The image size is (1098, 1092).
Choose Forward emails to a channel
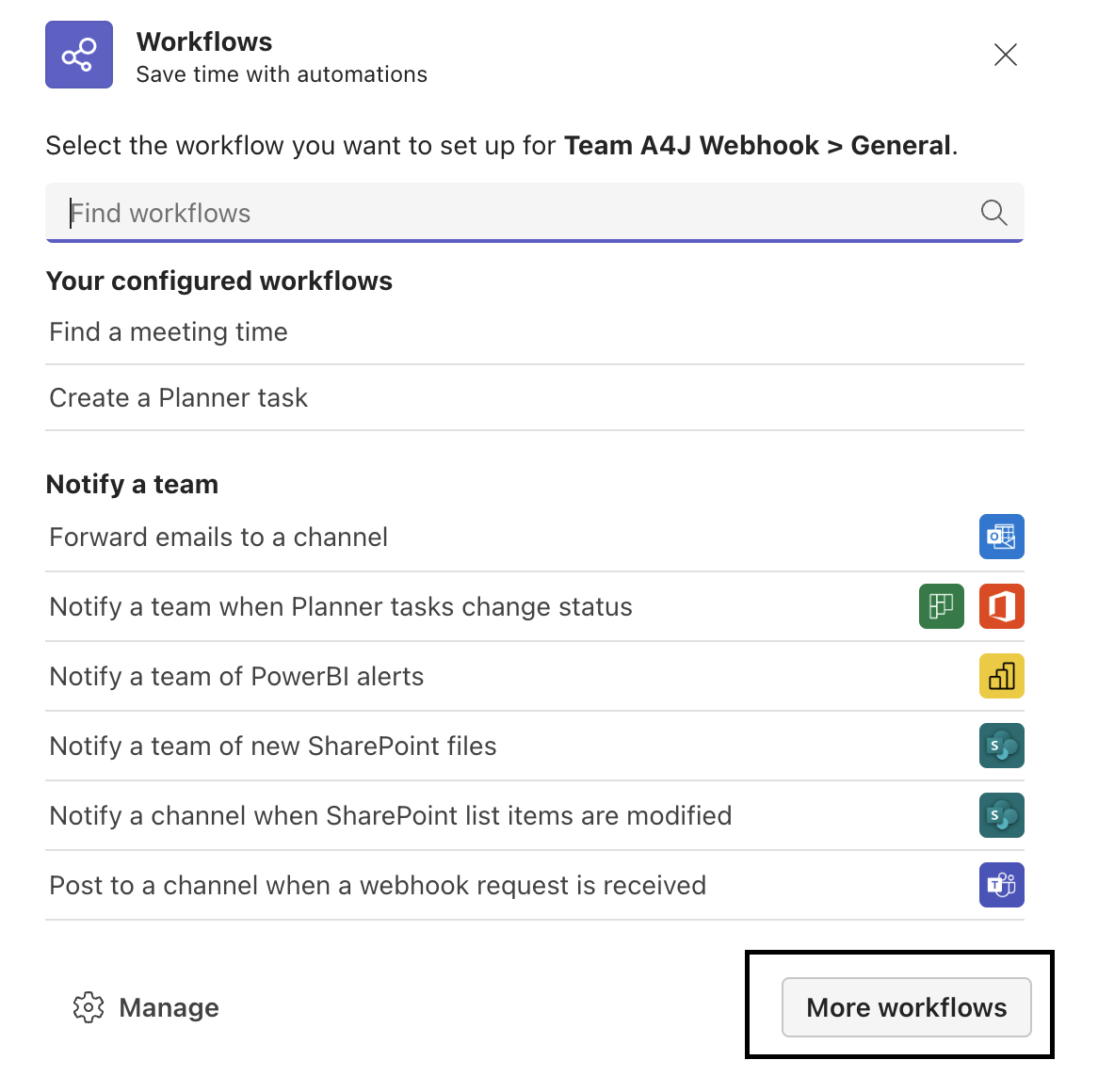(x=218, y=537)
